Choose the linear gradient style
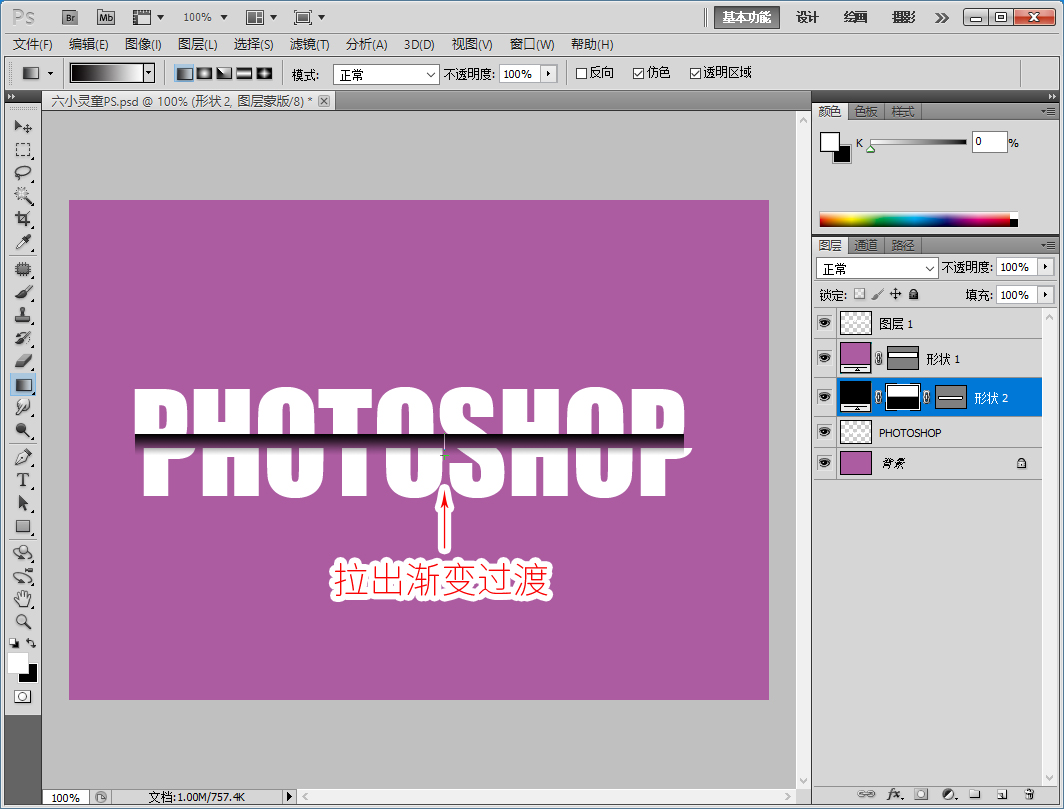This screenshot has height=809, width=1064. click(184, 73)
